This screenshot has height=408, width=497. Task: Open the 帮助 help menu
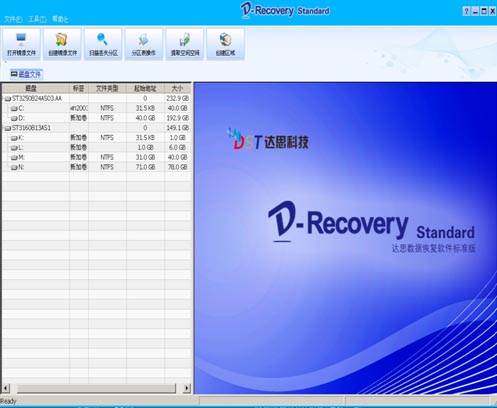[60, 19]
